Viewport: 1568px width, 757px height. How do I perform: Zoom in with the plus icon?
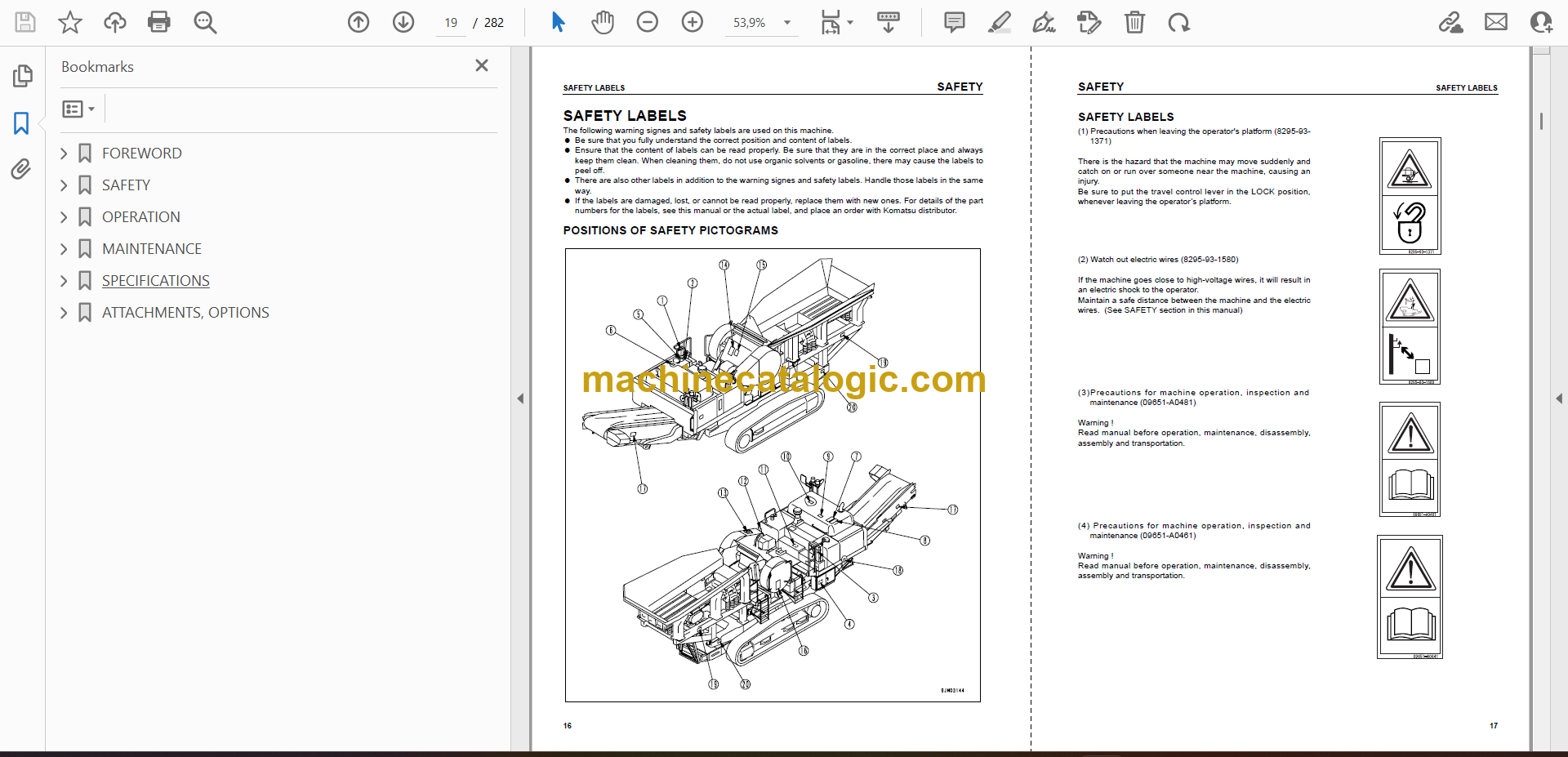693,22
